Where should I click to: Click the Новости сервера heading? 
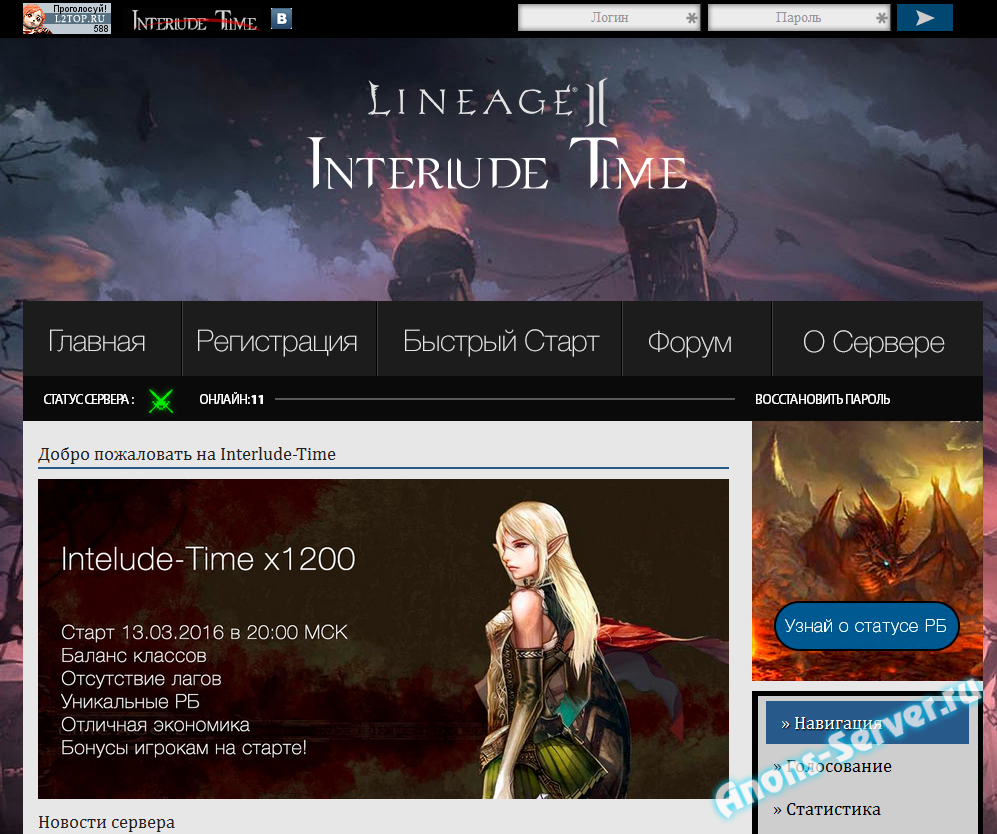point(106,822)
